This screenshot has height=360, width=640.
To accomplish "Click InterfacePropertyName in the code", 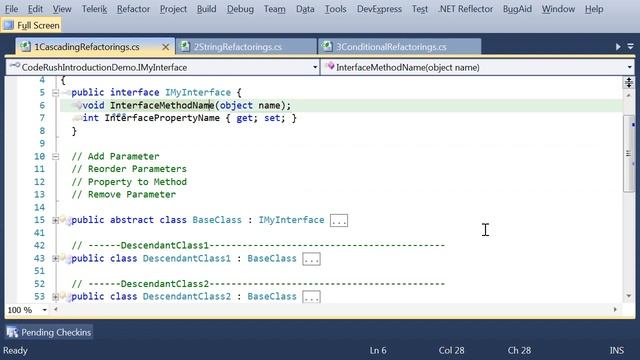I will [x=162, y=118].
